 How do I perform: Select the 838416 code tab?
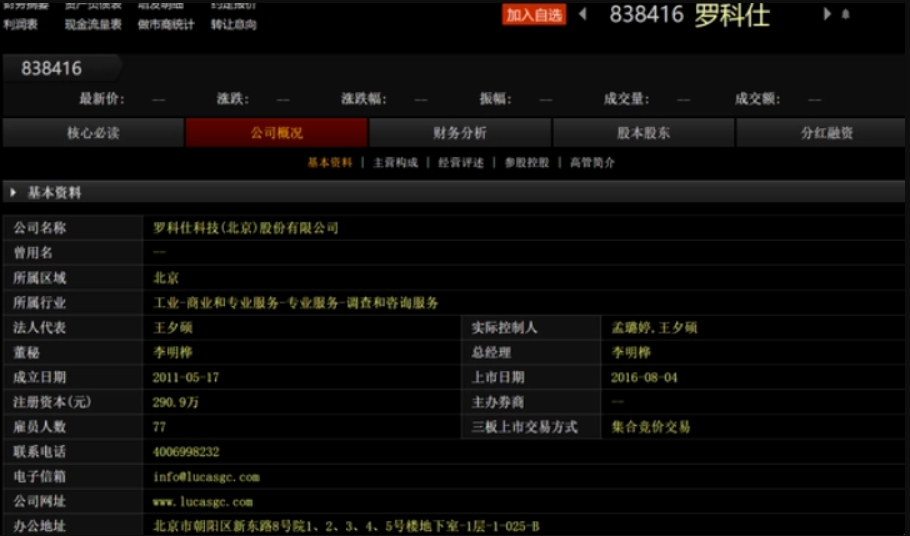pyautogui.click(x=52, y=68)
